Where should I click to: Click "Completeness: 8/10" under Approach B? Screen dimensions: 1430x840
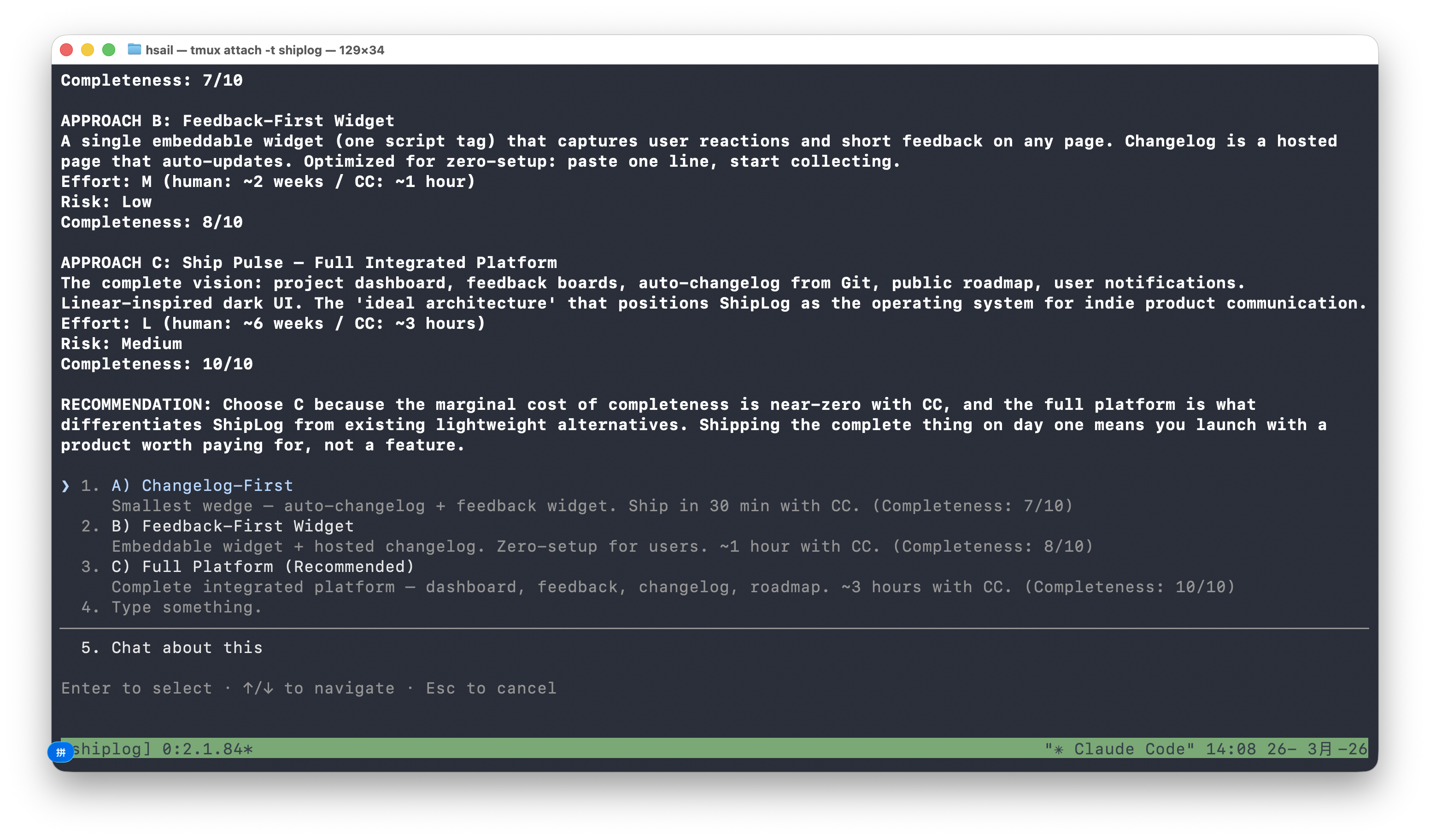(x=152, y=222)
